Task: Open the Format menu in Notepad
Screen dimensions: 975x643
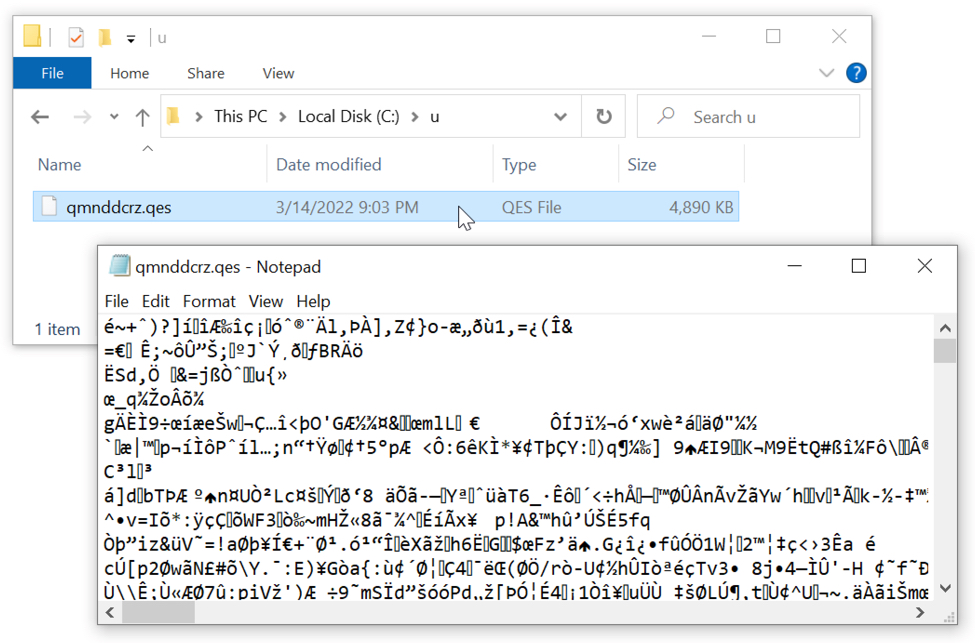Action: (x=209, y=301)
